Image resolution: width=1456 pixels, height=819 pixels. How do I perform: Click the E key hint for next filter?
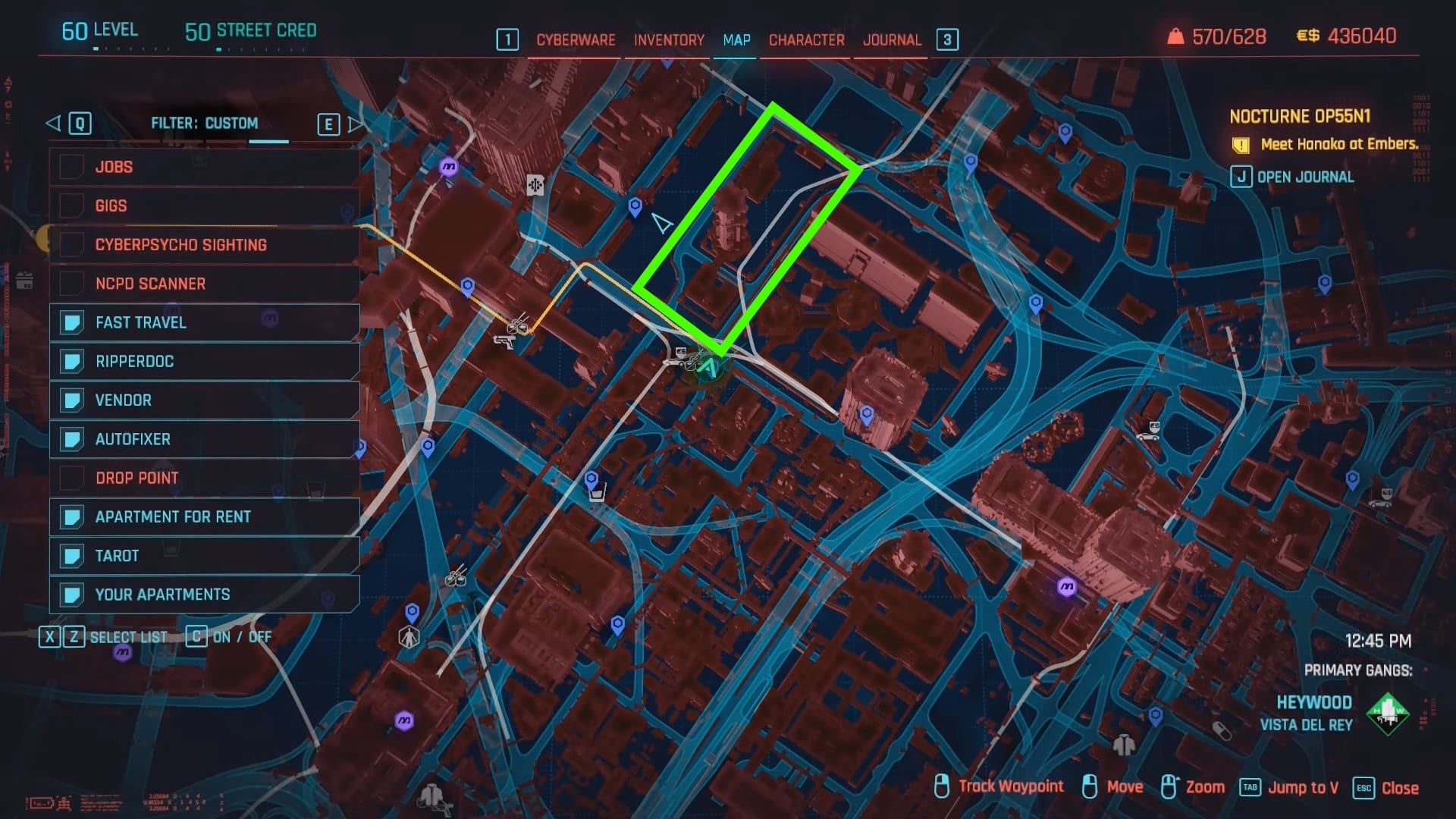tap(328, 124)
